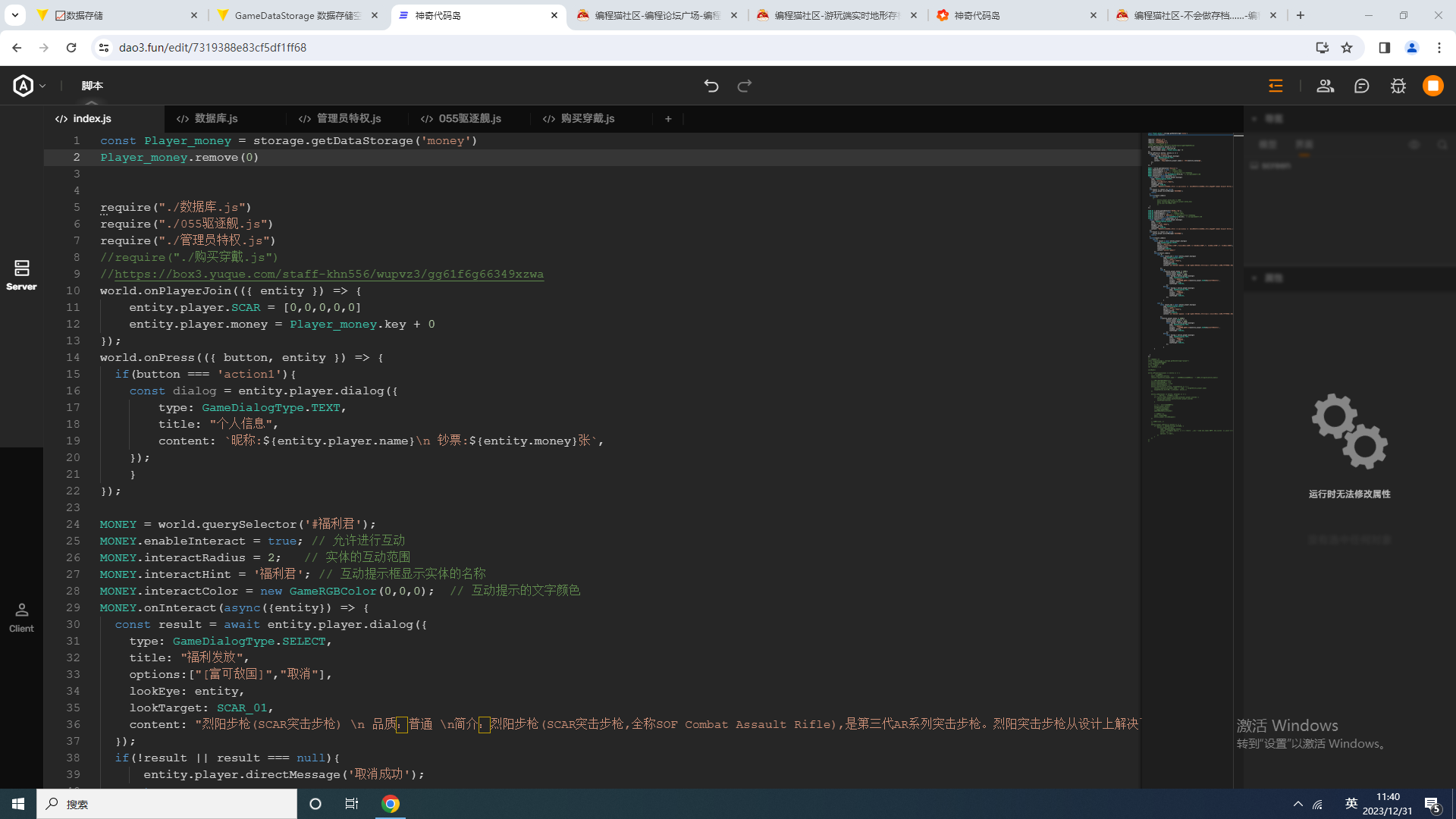1456x819 pixels.
Task: Open the Arena logo main menu
Action: click(x=24, y=86)
